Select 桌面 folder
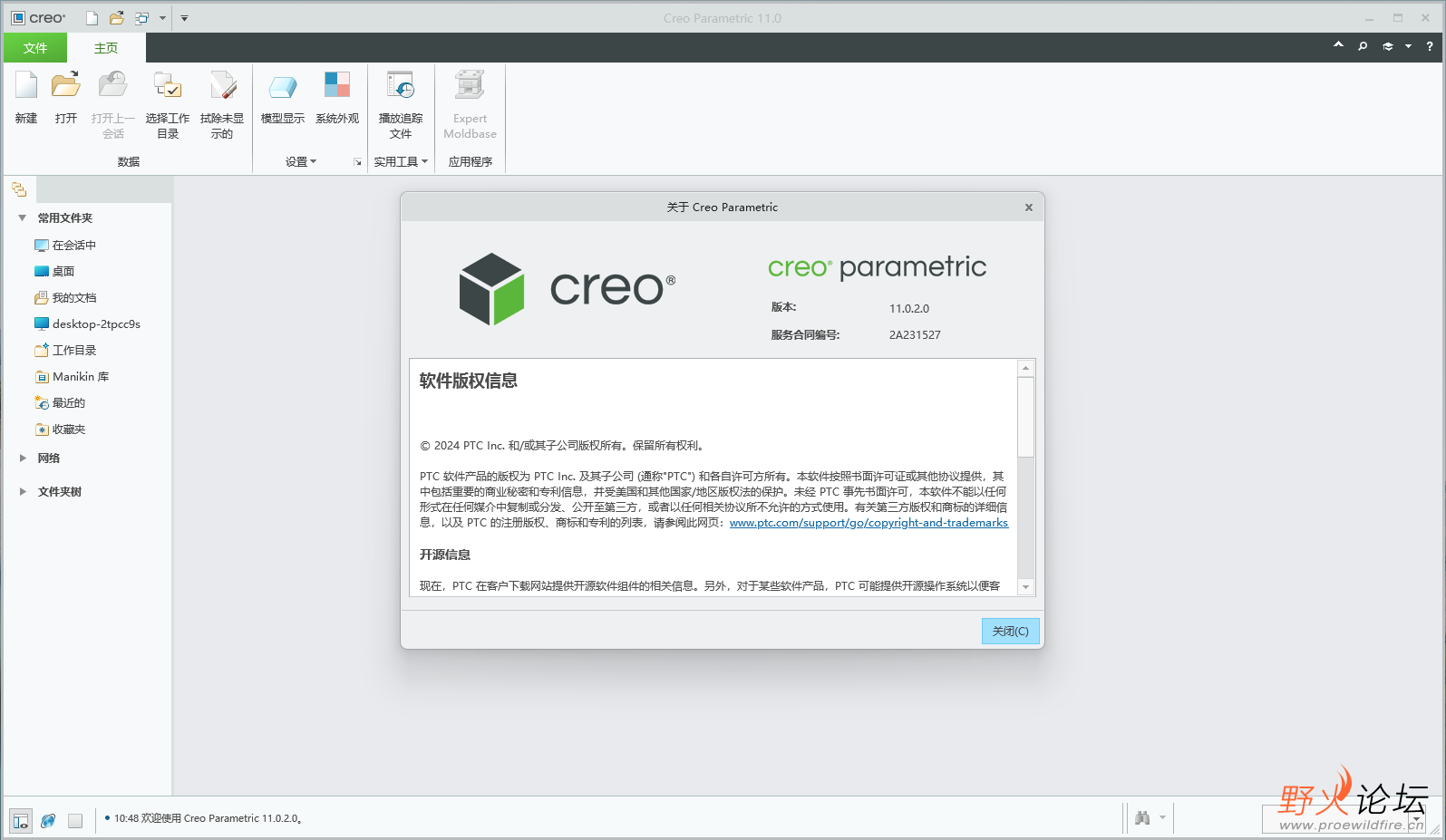1446x840 pixels. tap(54, 272)
